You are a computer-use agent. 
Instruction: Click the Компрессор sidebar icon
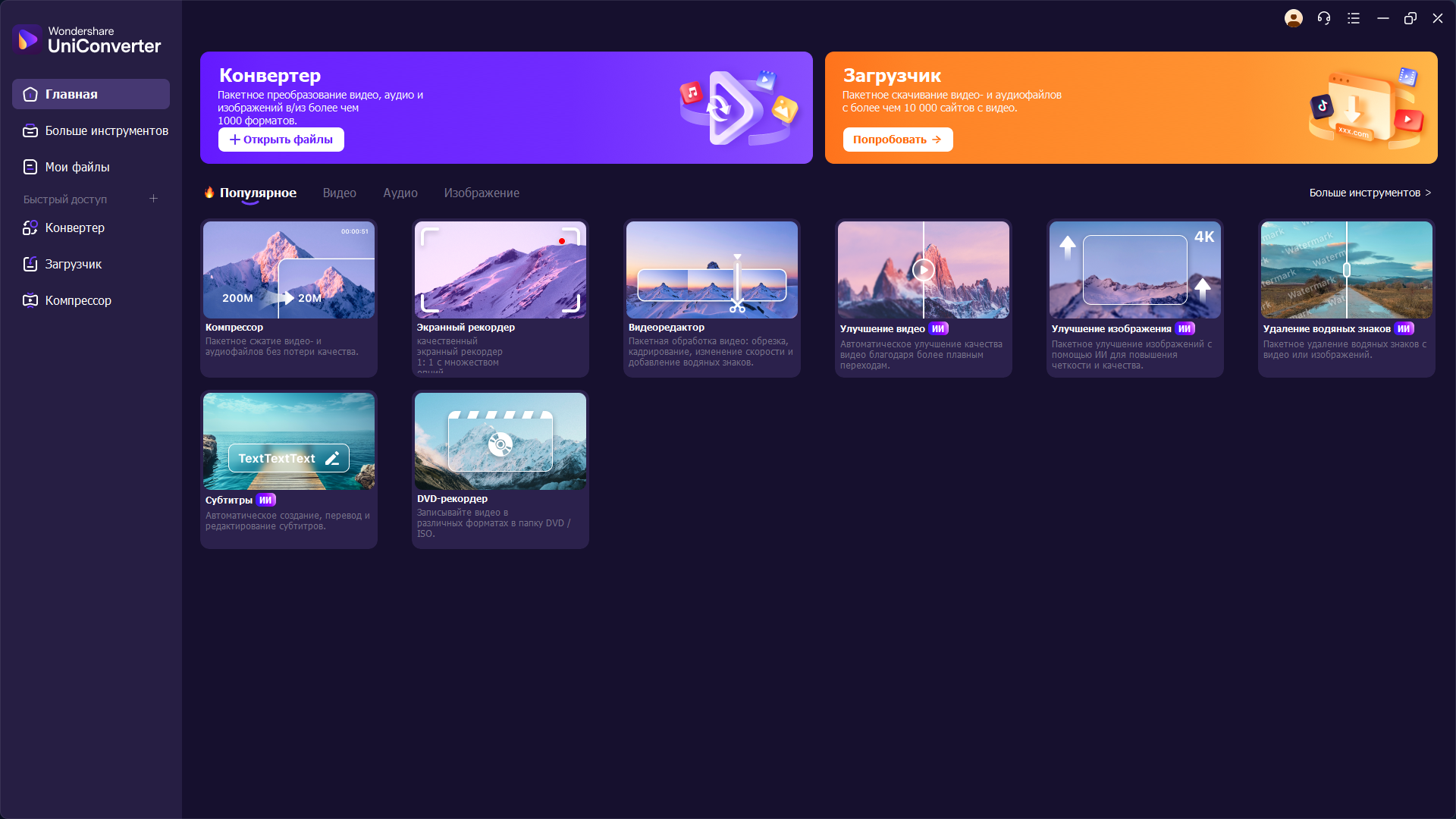click(30, 300)
